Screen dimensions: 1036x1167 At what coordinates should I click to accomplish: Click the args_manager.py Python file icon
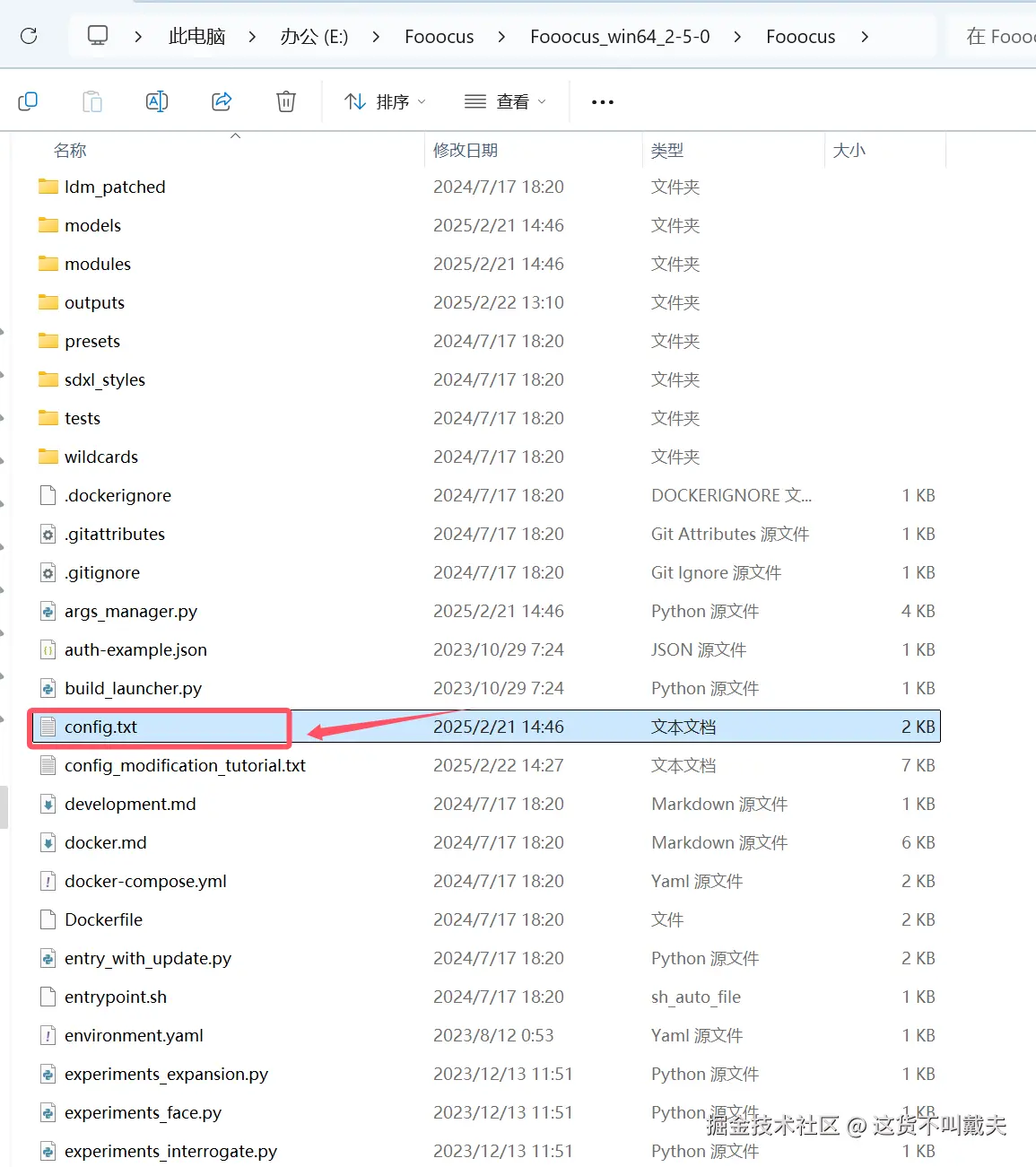pyautogui.click(x=48, y=611)
